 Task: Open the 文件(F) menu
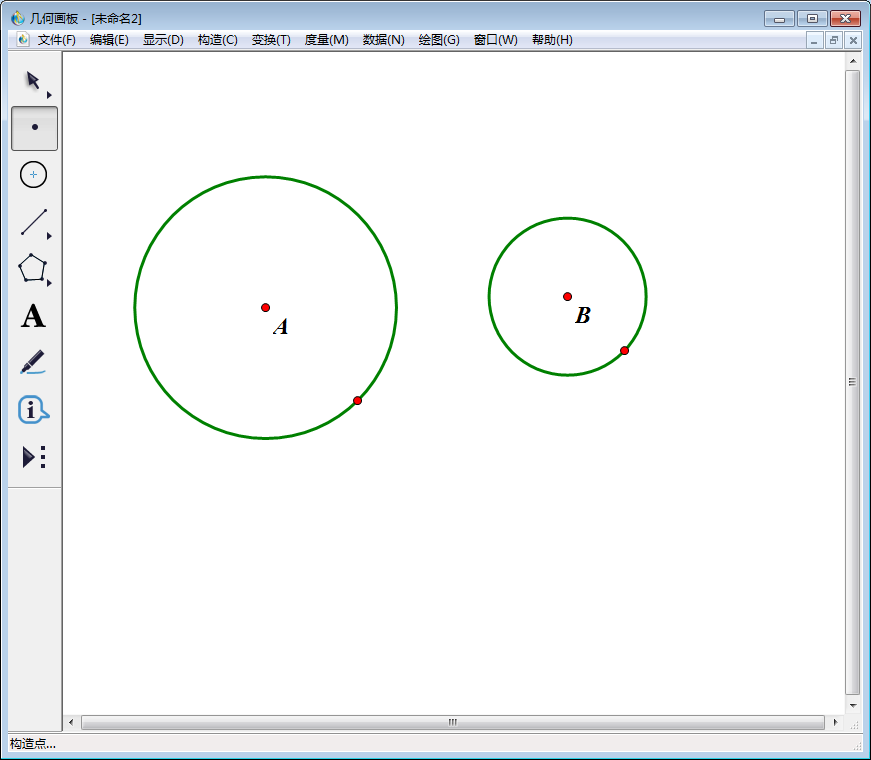coord(57,40)
